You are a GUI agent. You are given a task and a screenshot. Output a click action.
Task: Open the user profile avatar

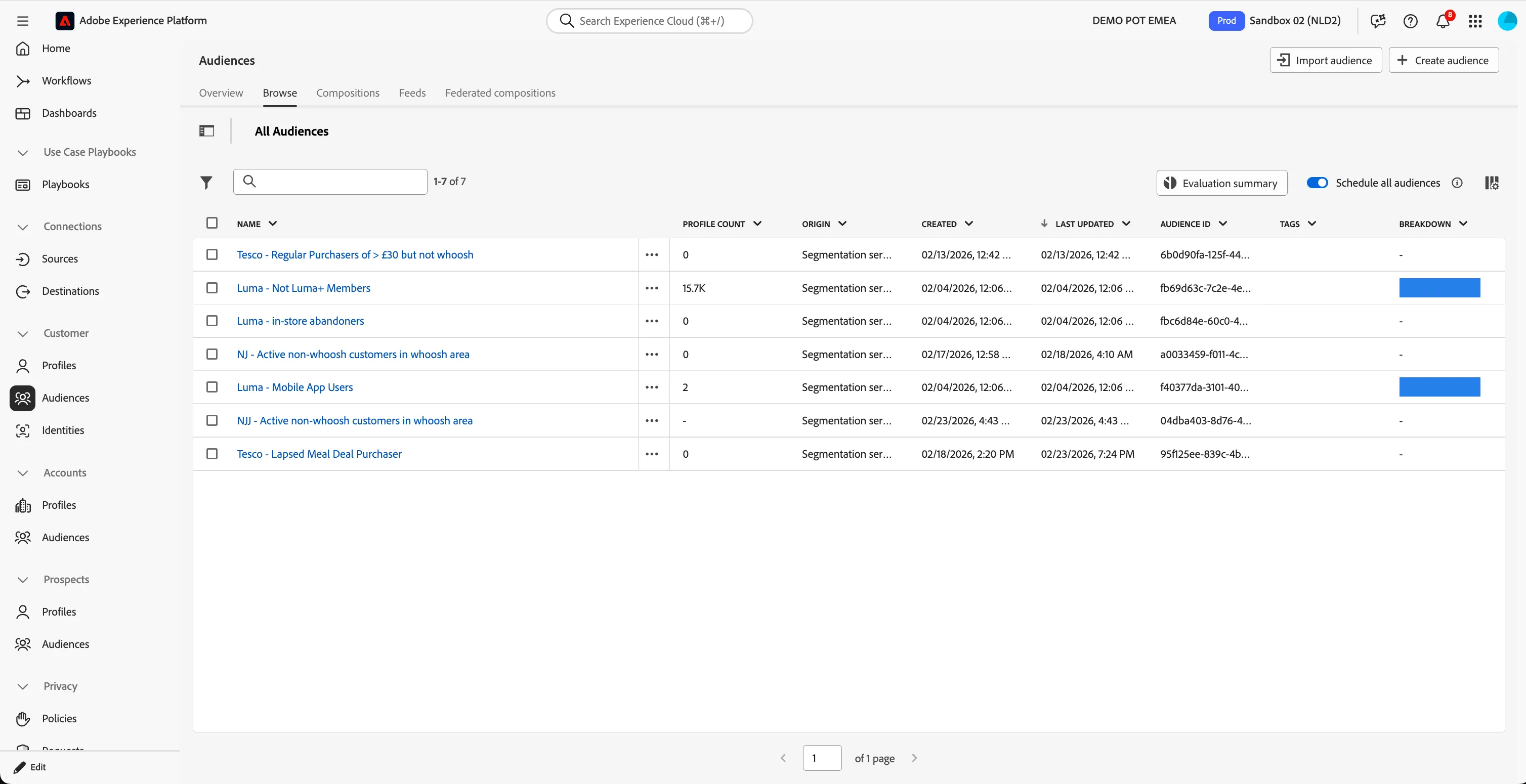coord(1507,21)
